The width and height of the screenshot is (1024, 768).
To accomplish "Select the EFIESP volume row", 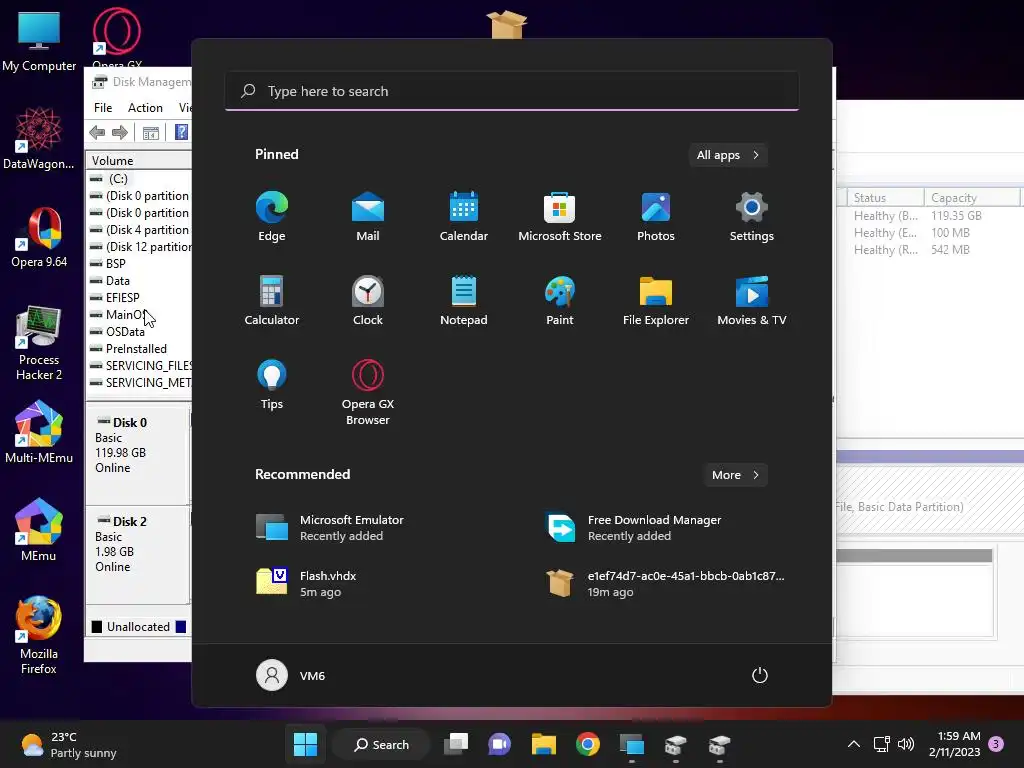I will (140, 298).
